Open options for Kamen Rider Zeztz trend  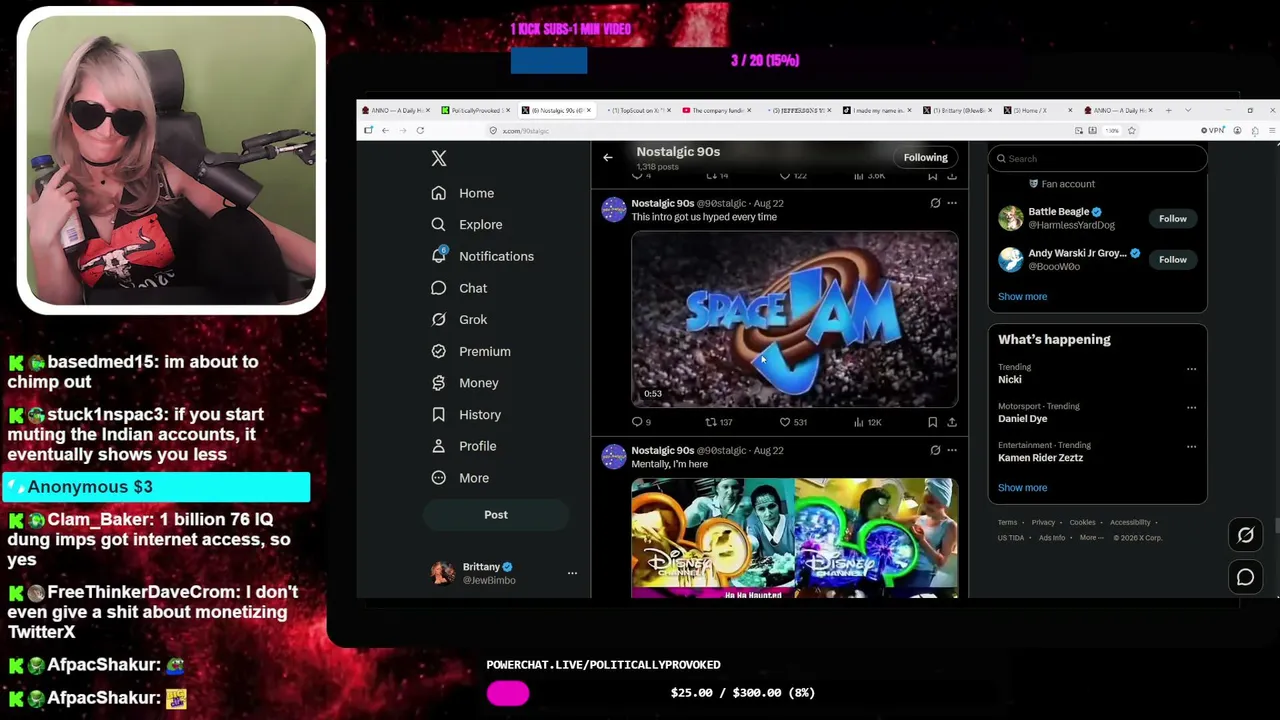click(x=1191, y=447)
